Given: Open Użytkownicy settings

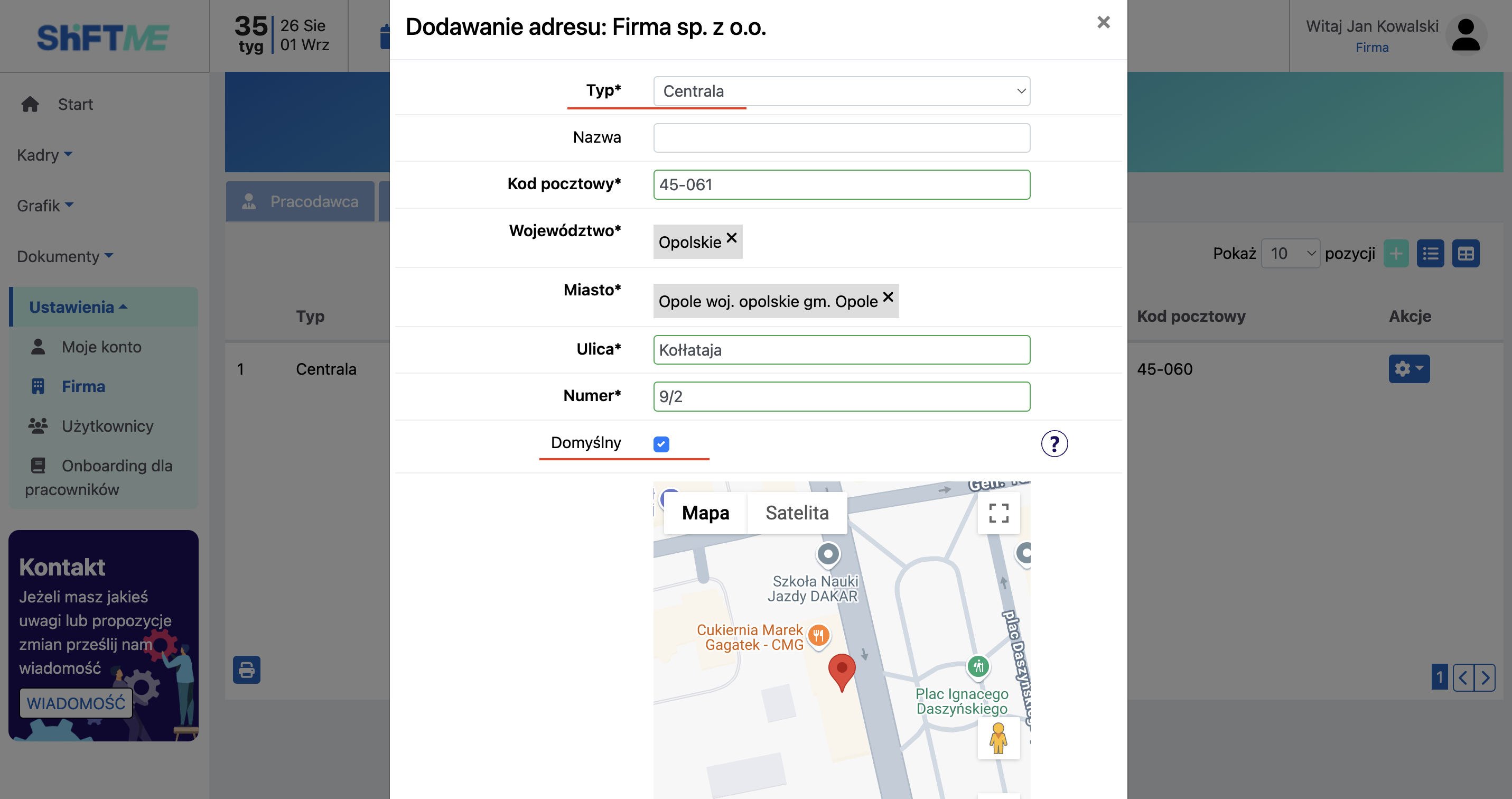Looking at the screenshot, I should coord(107,426).
